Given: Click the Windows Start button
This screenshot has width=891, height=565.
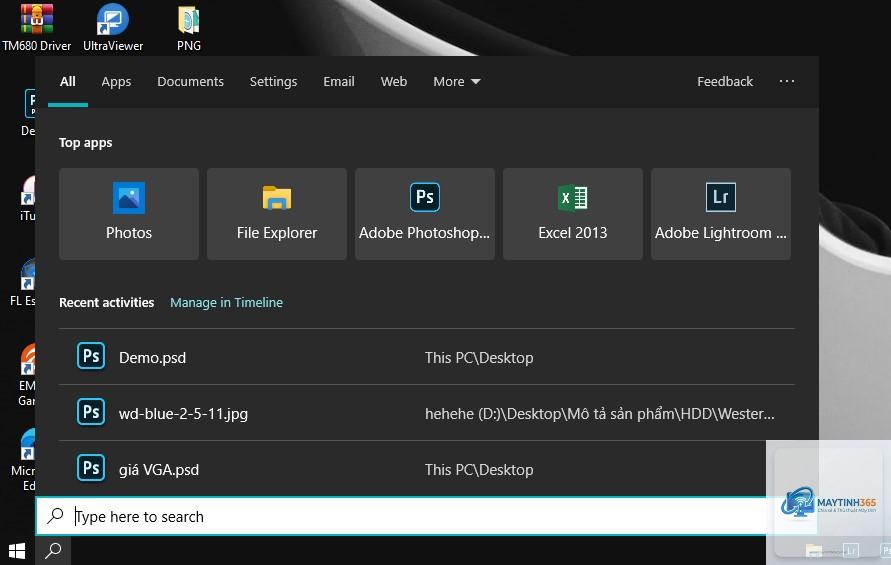Looking at the screenshot, I should (x=17, y=551).
